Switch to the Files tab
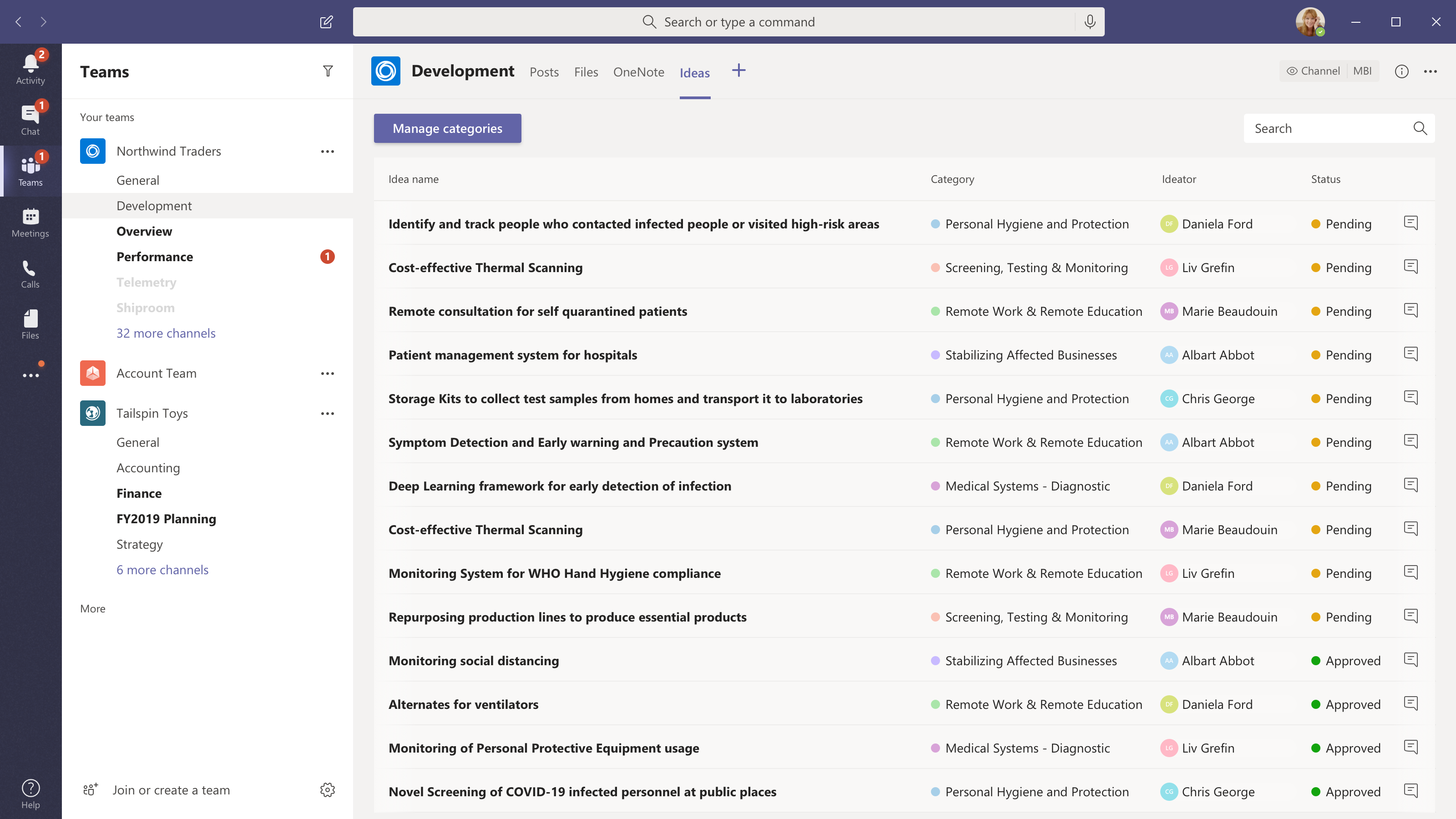Viewport: 1456px width, 819px height. pyautogui.click(x=585, y=71)
